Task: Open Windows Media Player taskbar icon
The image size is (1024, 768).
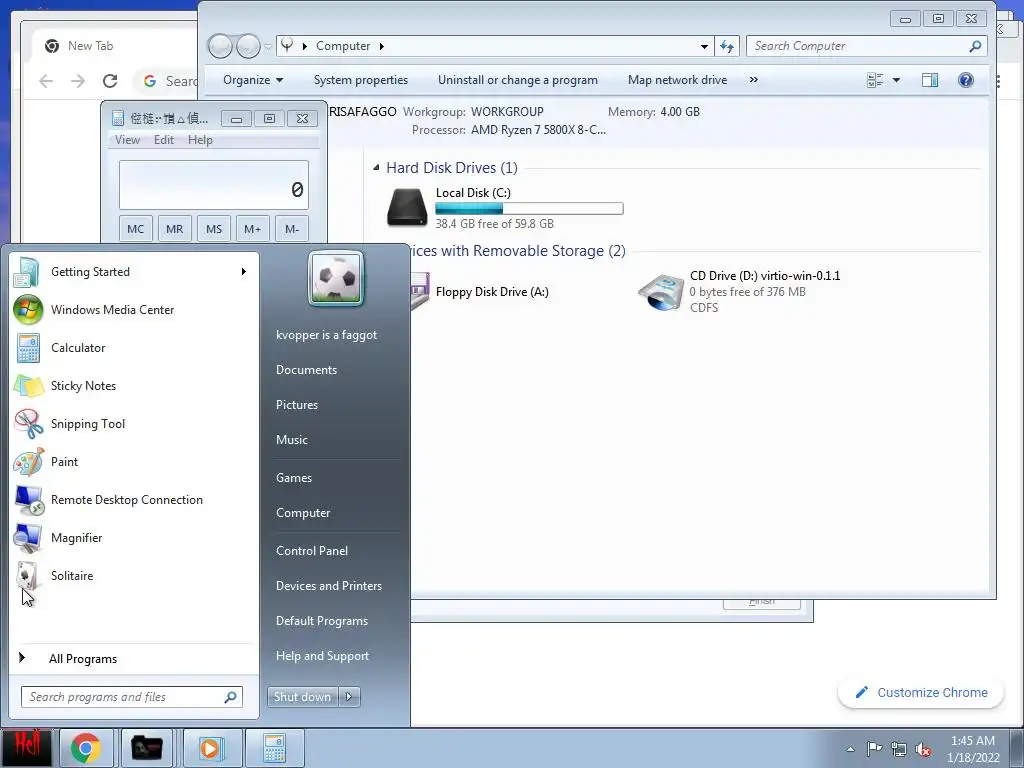Action: click(211, 748)
